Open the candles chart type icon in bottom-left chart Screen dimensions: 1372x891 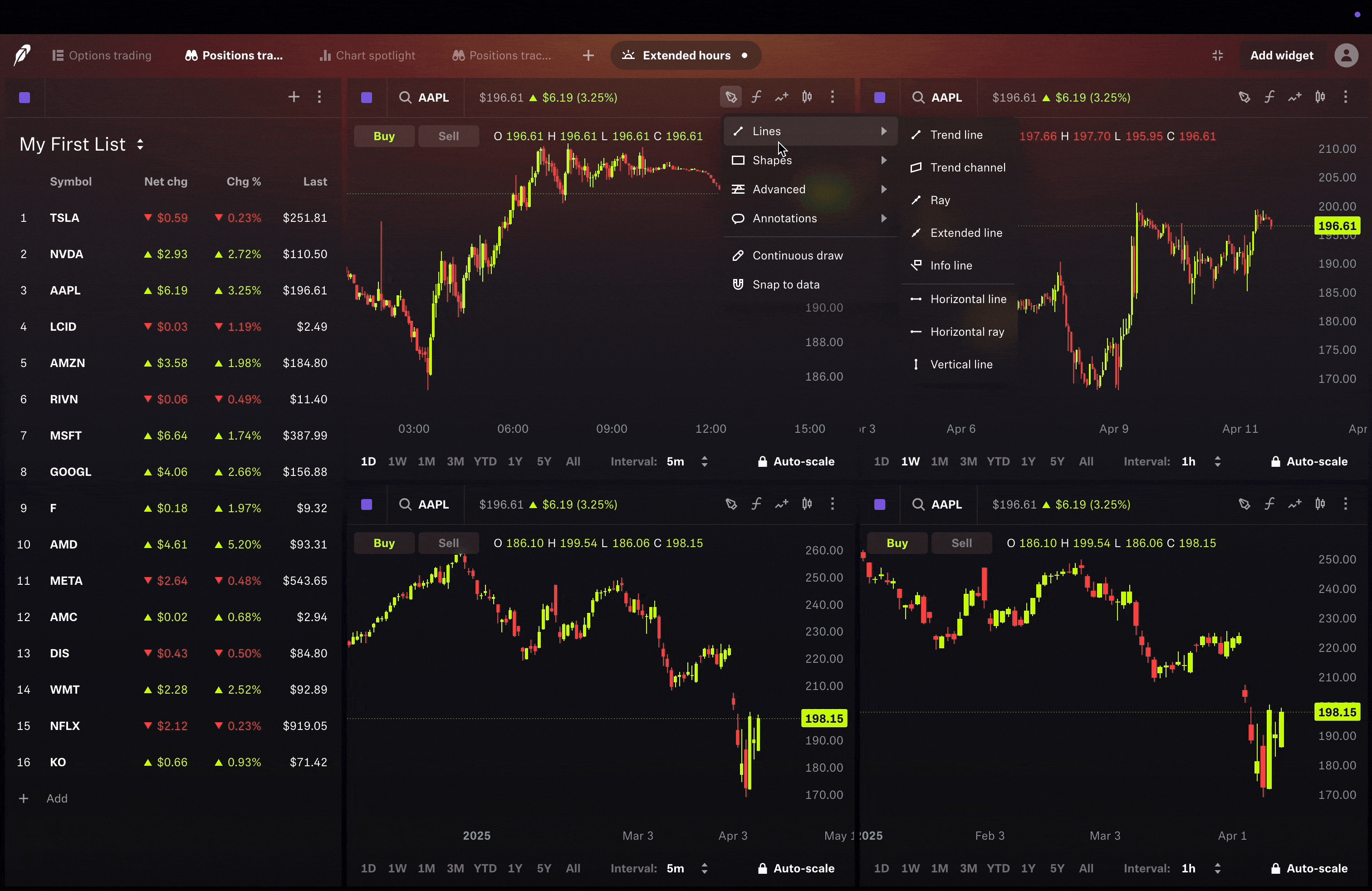point(807,504)
